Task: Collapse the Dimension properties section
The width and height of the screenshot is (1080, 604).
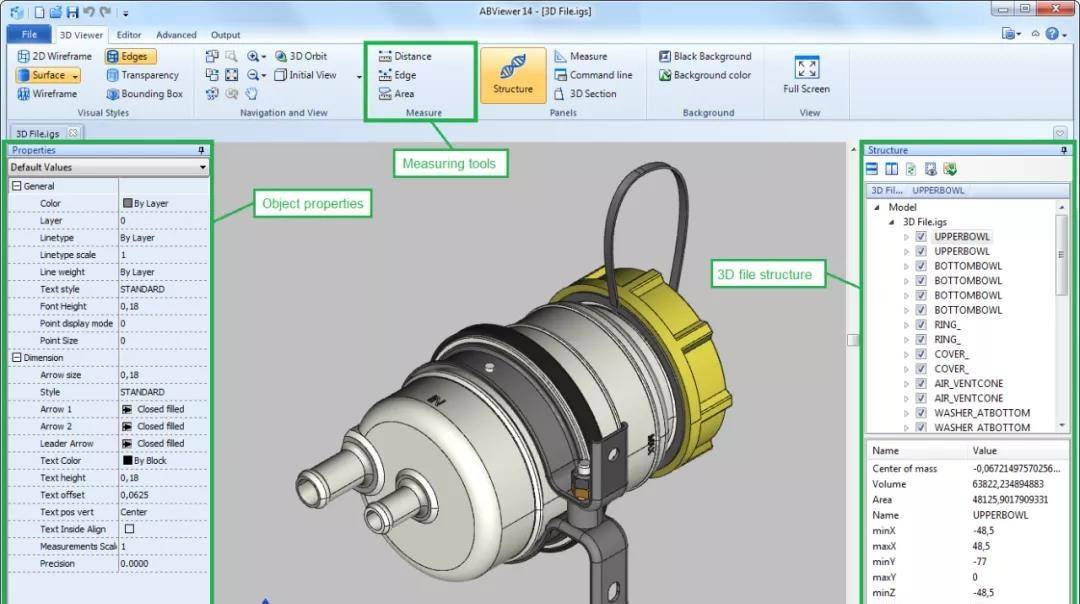Action: pos(16,358)
